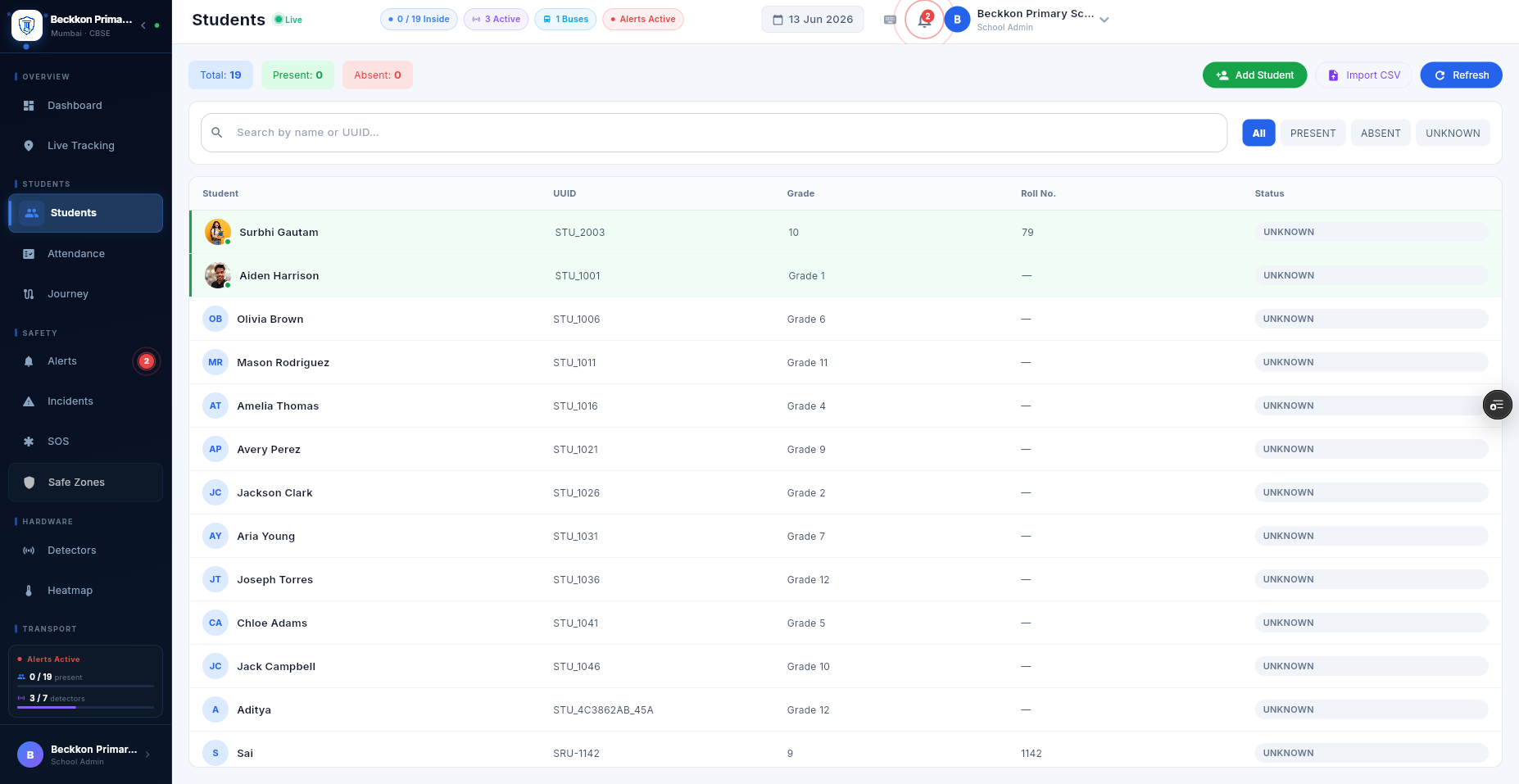The height and width of the screenshot is (784, 1519).
Task: Filter students by PRESENT
Action: point(1313,133)
